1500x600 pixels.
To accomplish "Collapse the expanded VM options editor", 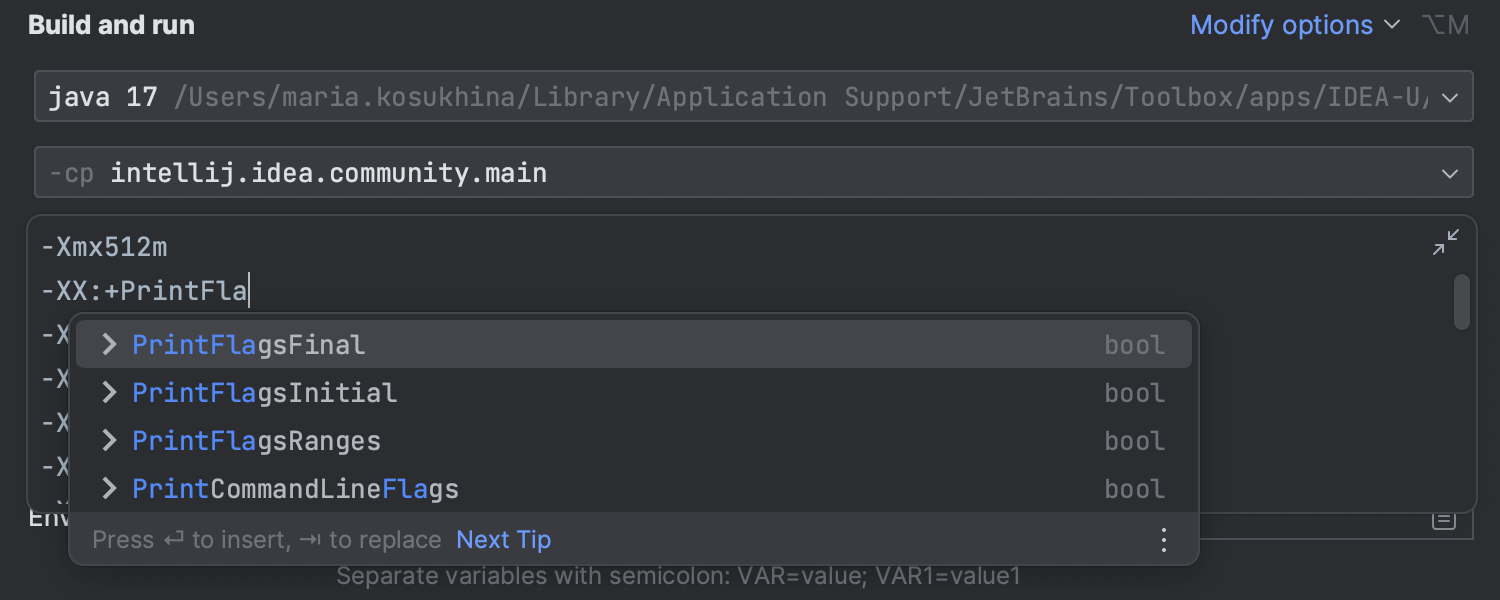I will click(x=1444, y=242).
